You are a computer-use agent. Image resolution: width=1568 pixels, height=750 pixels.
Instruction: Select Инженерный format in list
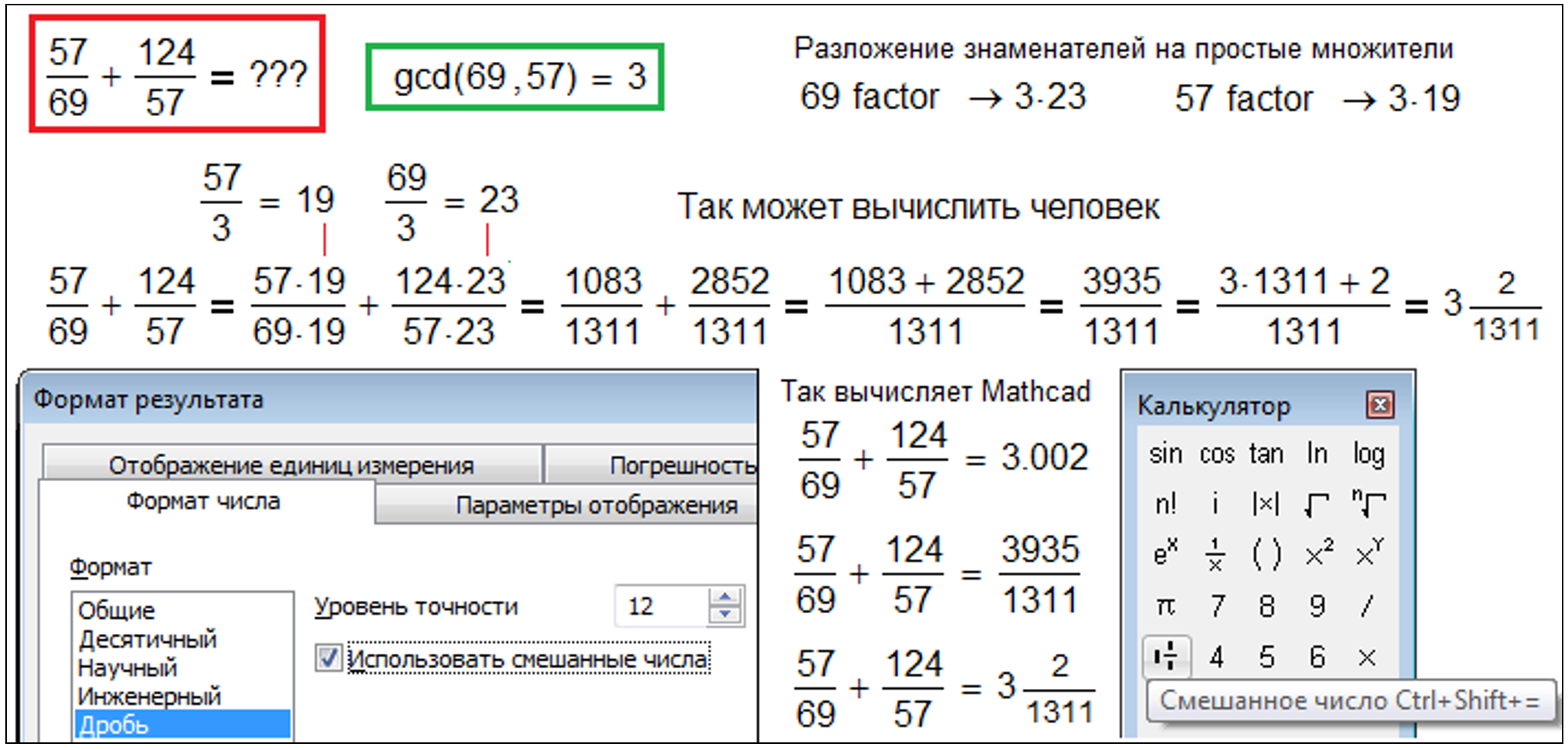182,696
